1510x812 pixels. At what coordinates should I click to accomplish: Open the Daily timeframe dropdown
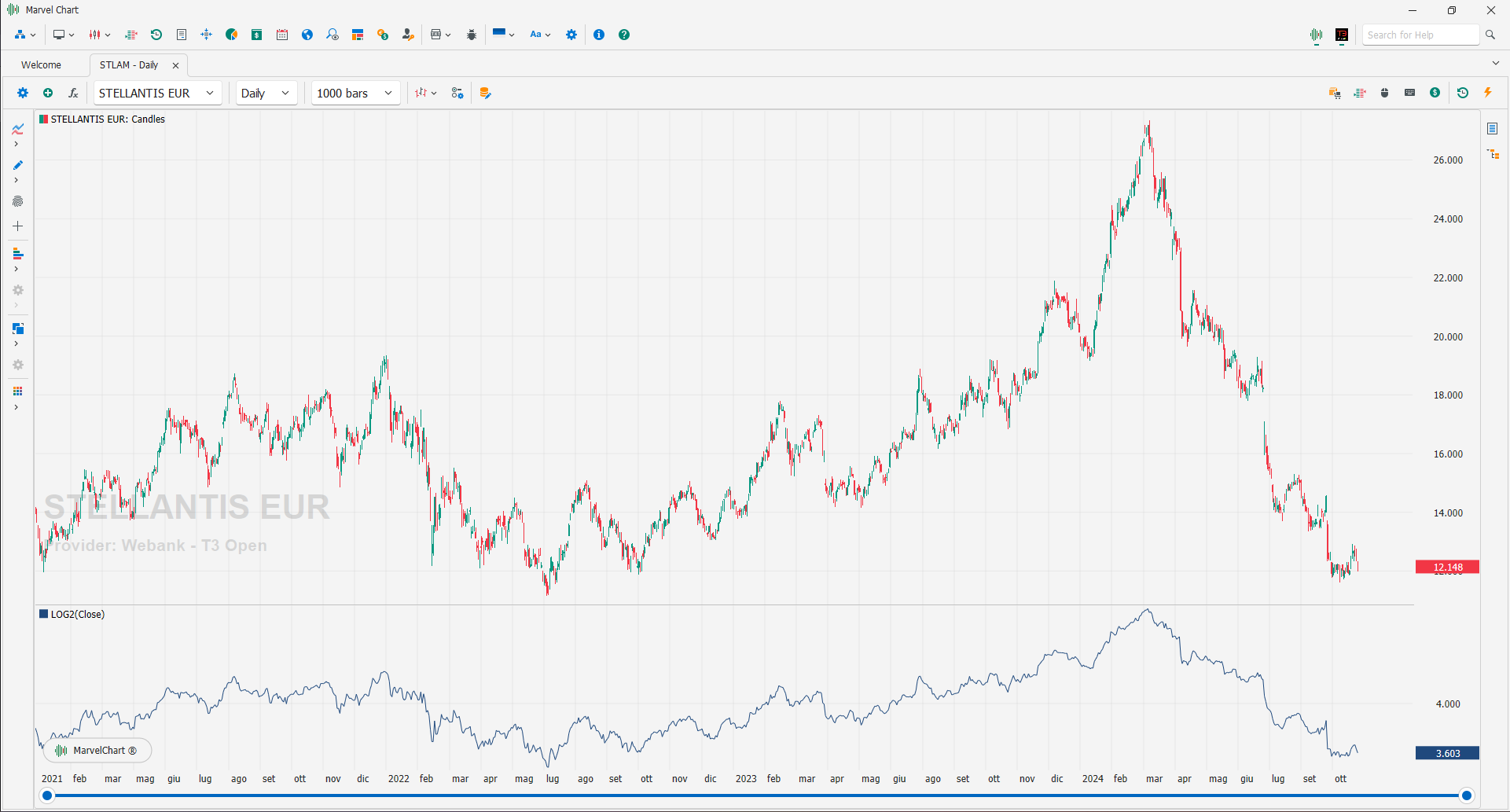(x=266, y=93)
